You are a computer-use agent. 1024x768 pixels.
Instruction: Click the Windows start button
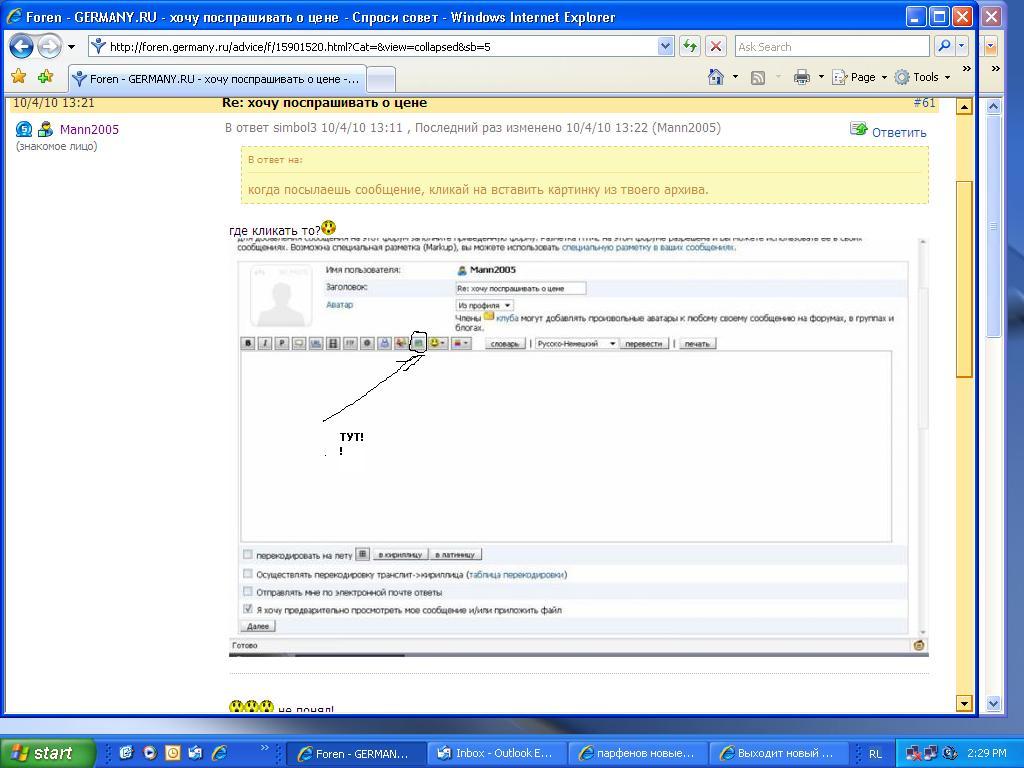[x=48, y=753]
